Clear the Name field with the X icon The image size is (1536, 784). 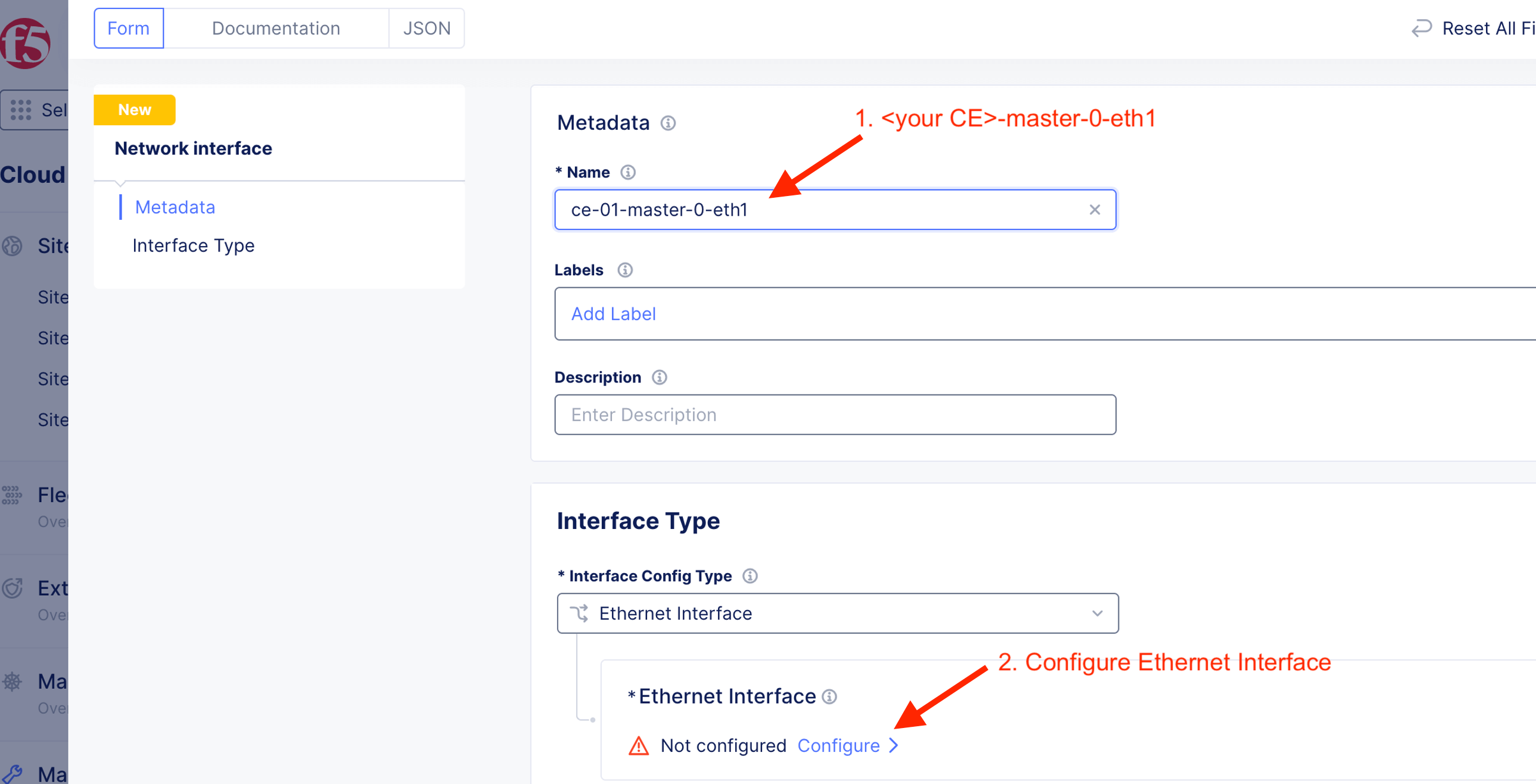1094,210
